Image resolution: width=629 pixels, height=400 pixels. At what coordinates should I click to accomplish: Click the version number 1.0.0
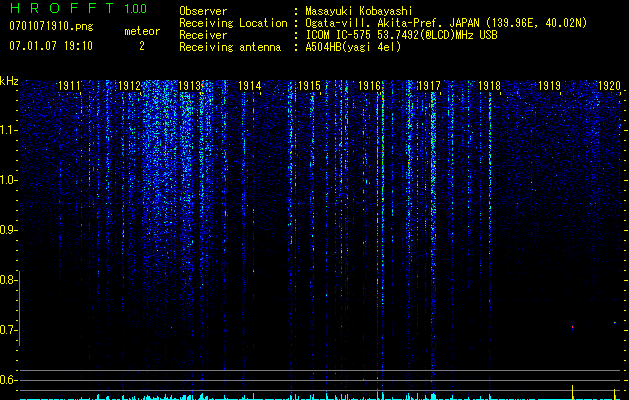point(135,9)
